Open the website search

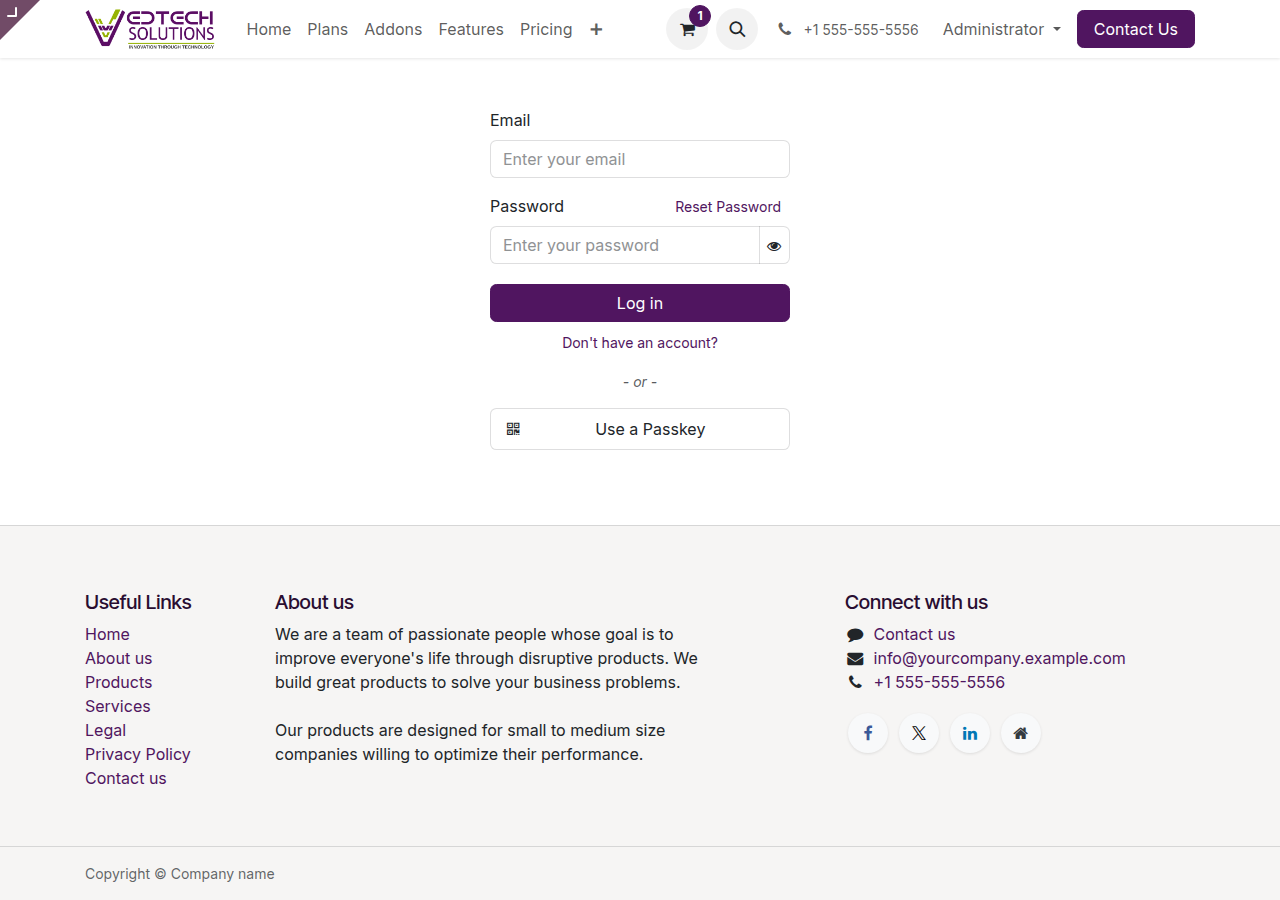(737, 29)
